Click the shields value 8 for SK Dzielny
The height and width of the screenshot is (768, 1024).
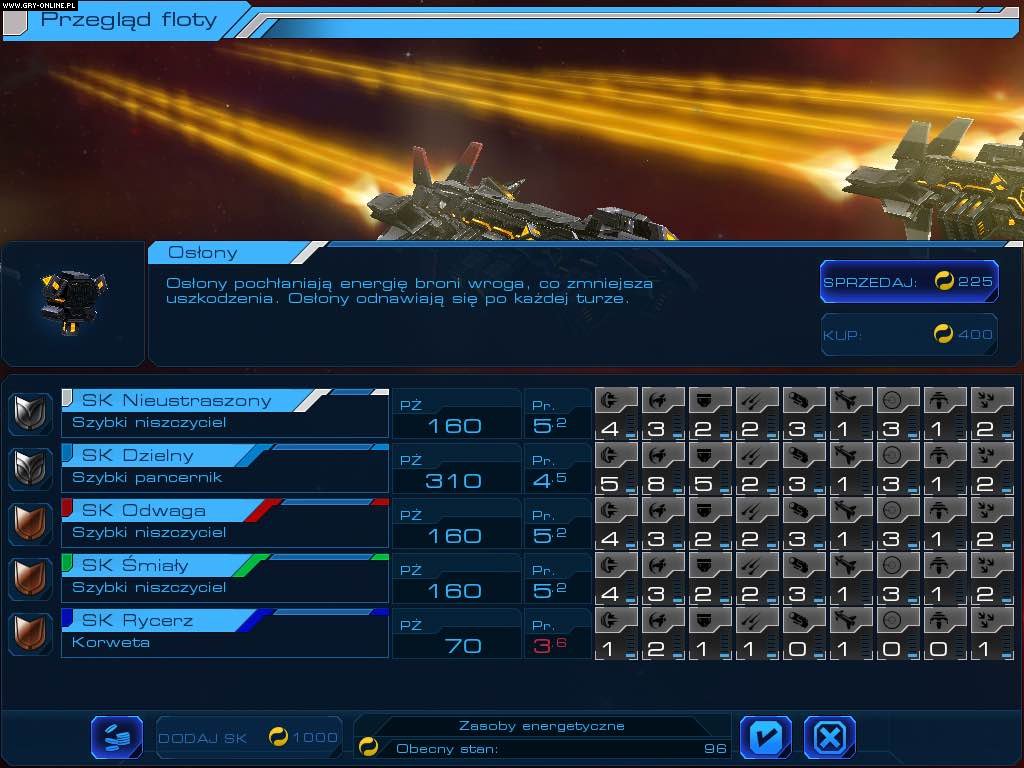click(656, 484)
